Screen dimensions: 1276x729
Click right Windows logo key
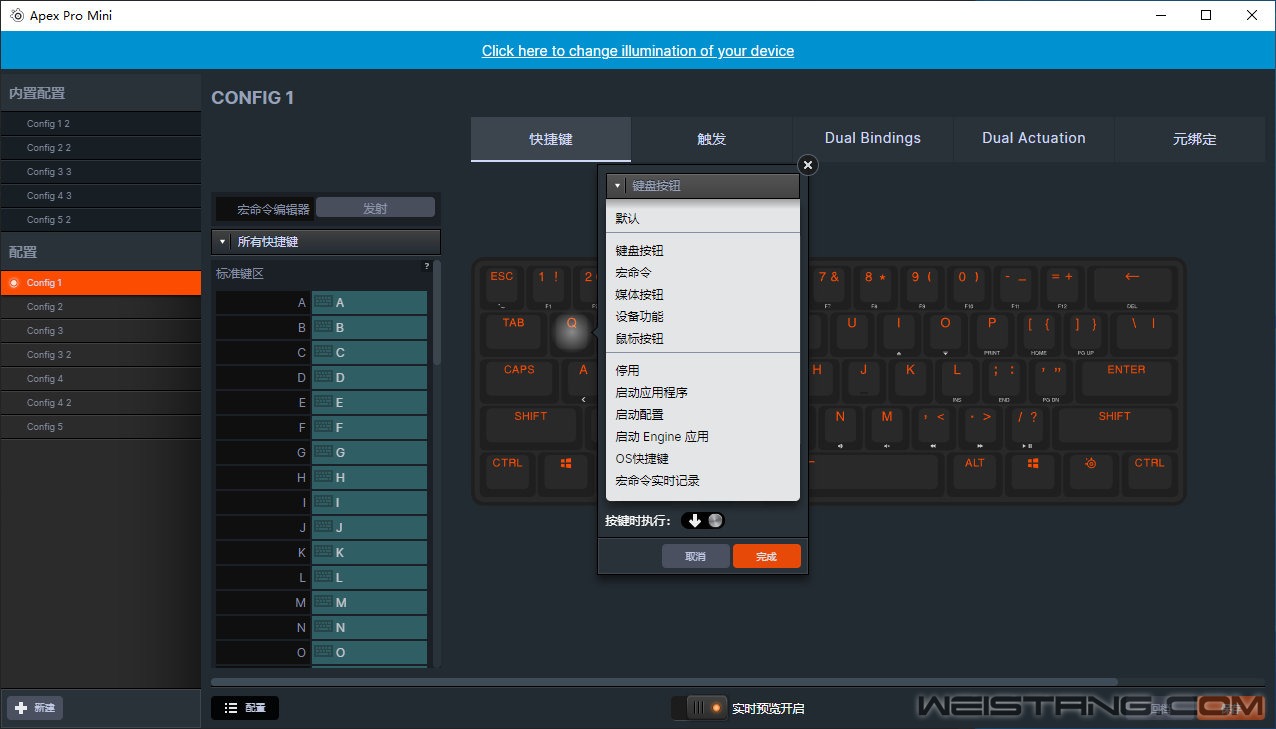(x=1033, y=471)
